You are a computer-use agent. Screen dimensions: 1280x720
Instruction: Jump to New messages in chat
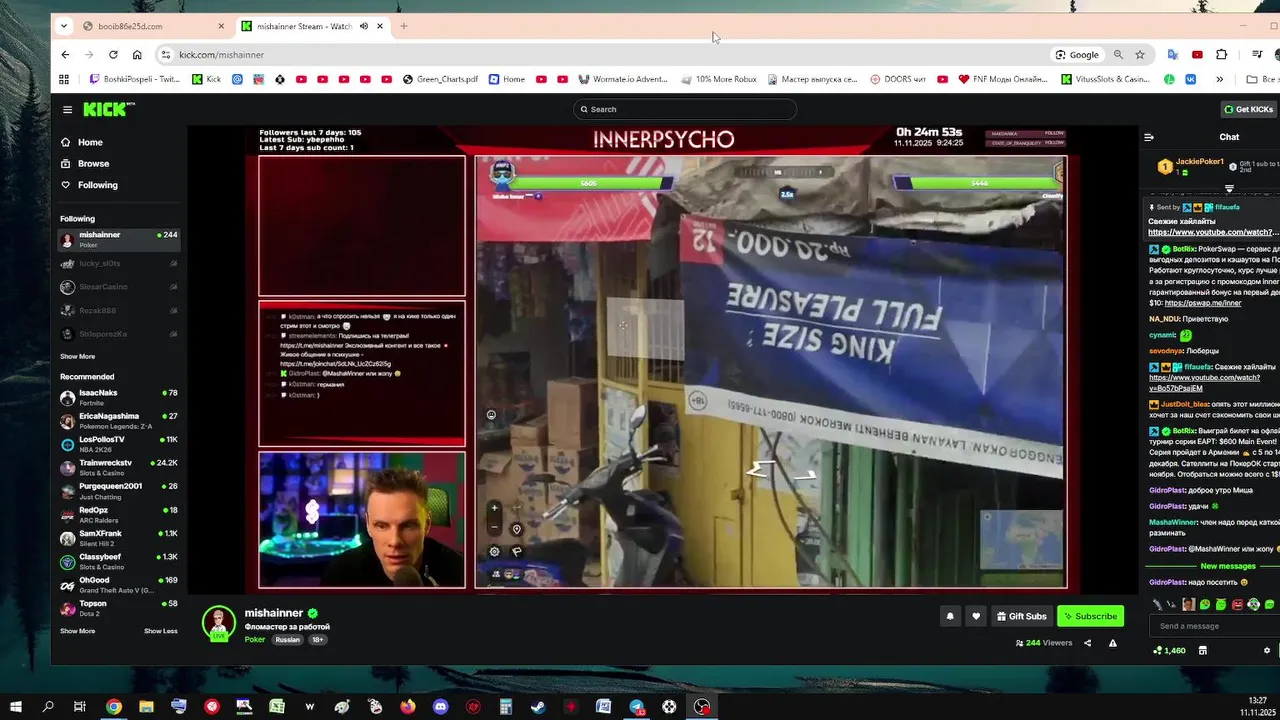[1228, 566]
